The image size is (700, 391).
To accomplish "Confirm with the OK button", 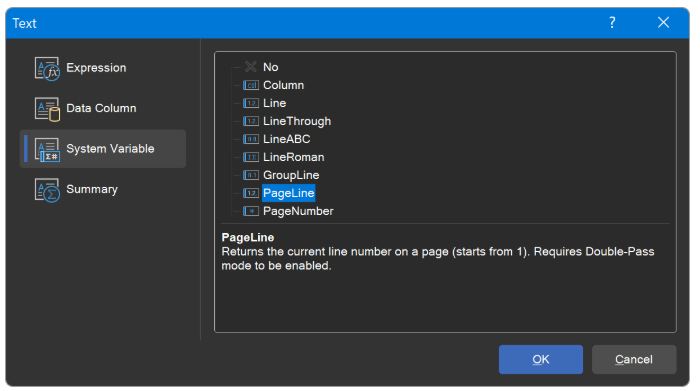I will pos(541,359).
